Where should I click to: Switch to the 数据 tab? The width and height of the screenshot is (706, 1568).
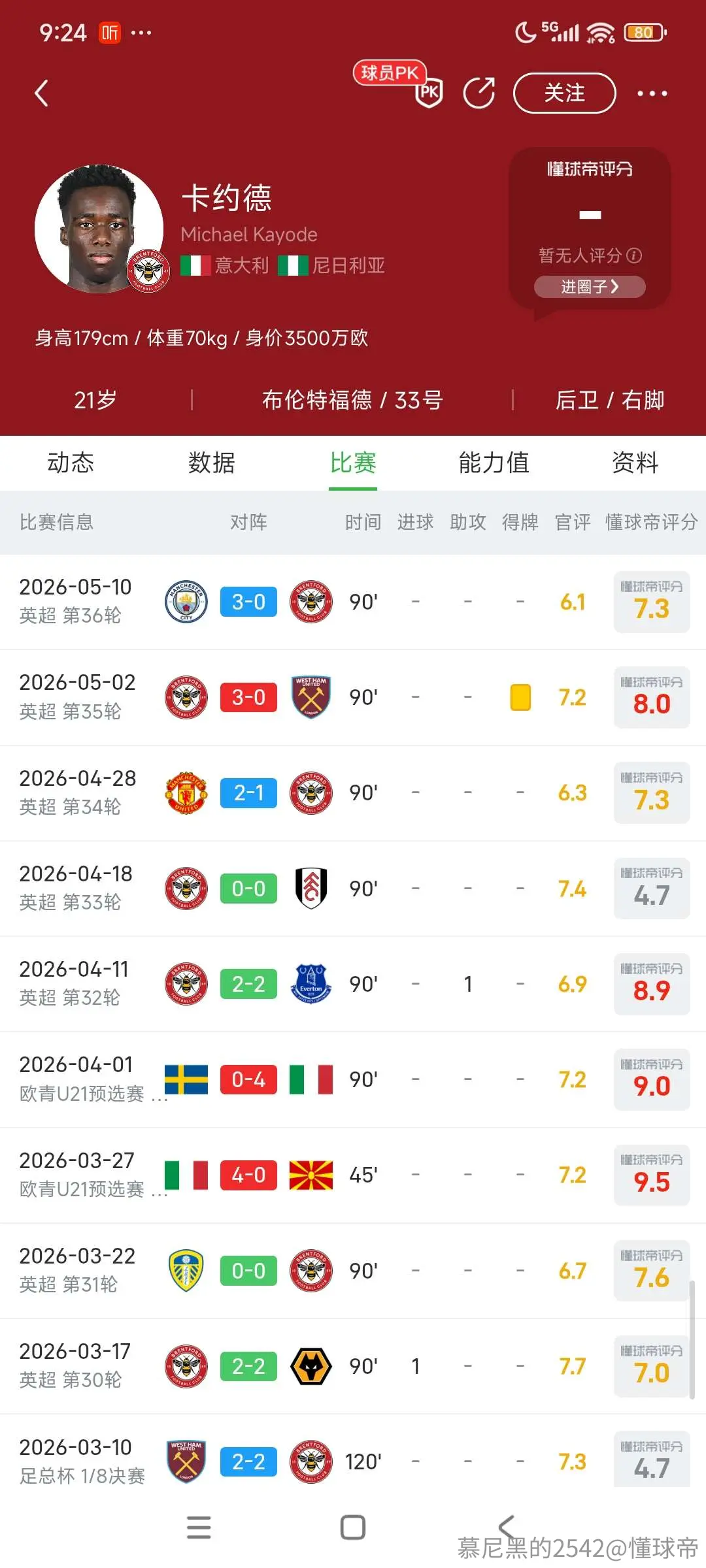[x=211, y=463]
